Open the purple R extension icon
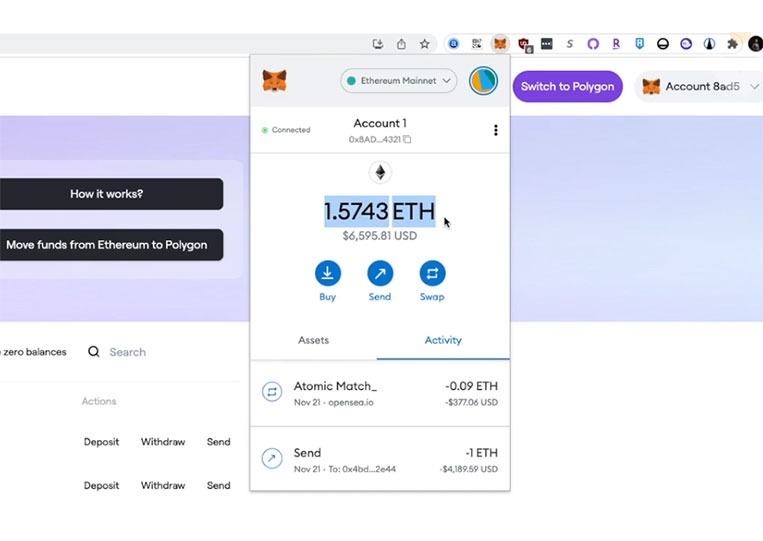 point(616,44)
